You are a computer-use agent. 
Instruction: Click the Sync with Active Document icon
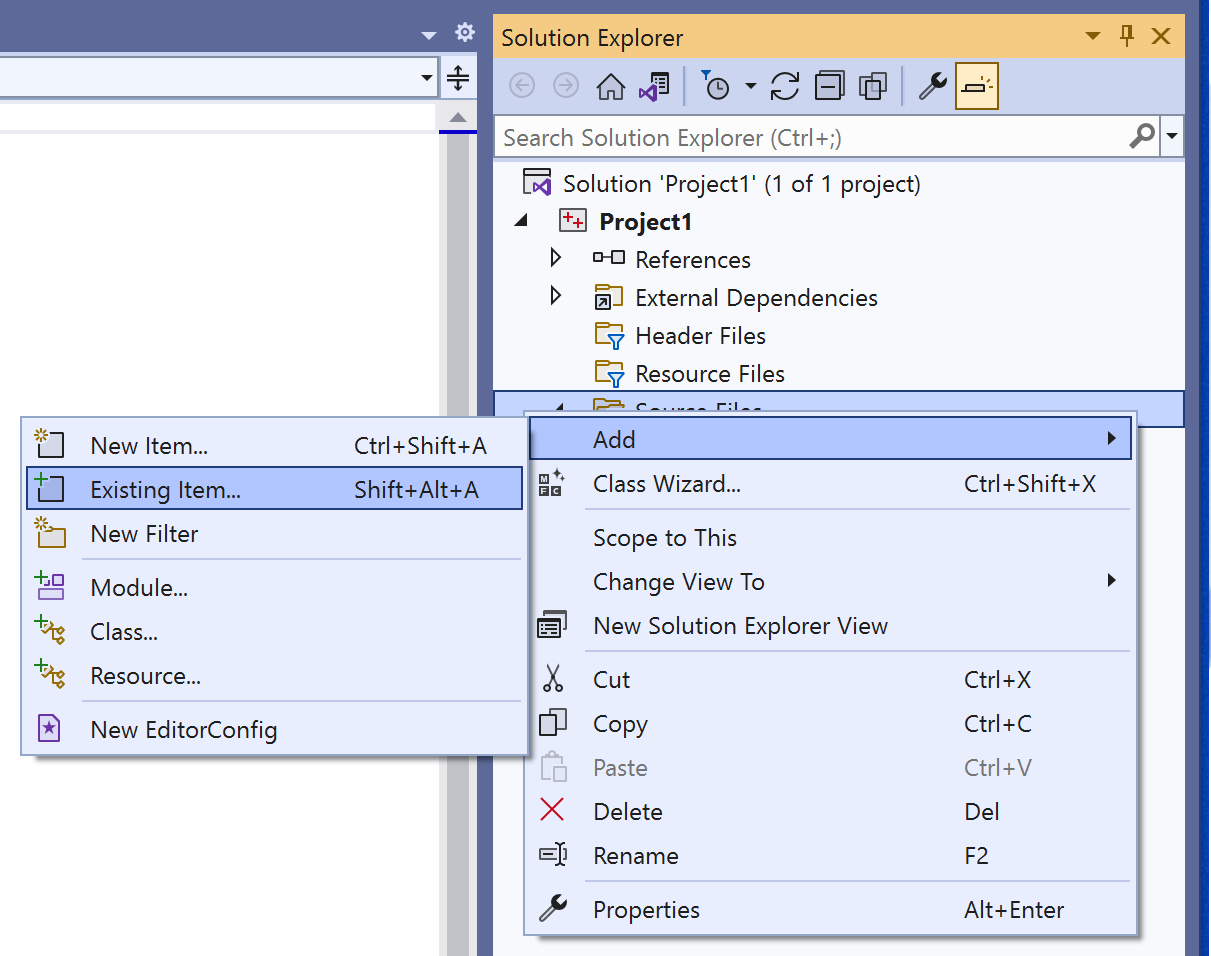(x=785, y=87)
